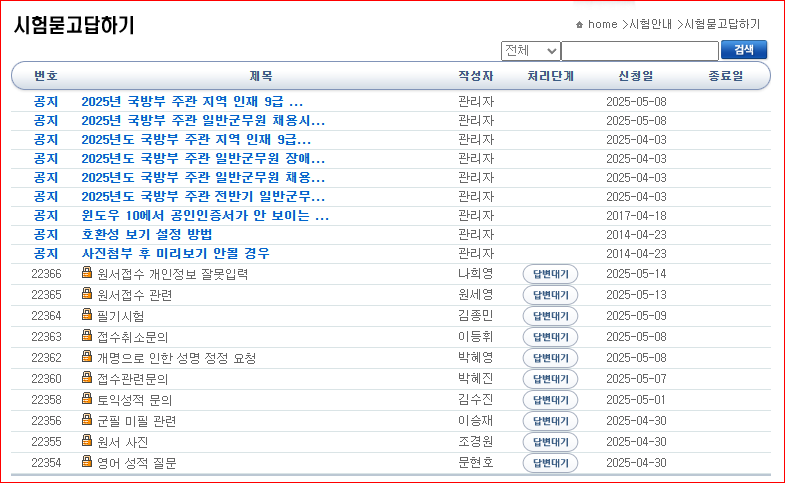Click date 2025-05-01
The height and width of the screenshot is (483, 785).
(636, 400)
